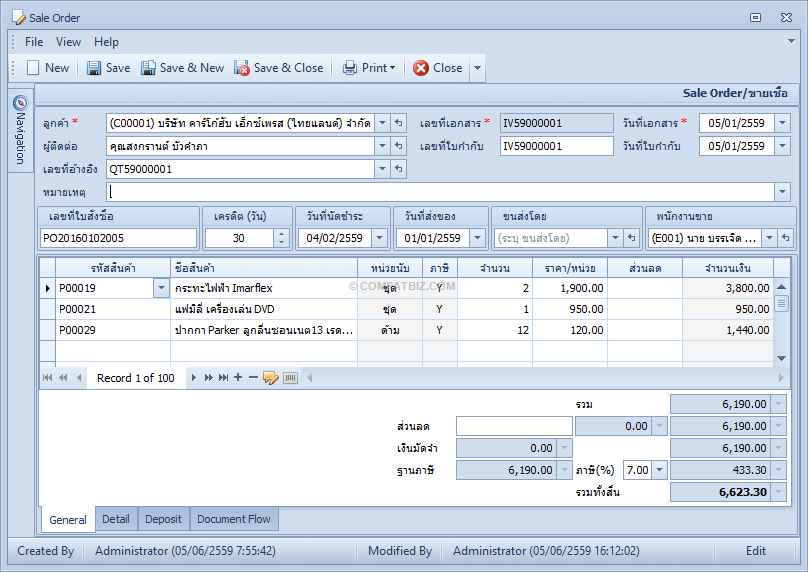Viewport: 808px width, 572px height.
Task: Click the edit record icon in the navigator
Action: (271, 378)
